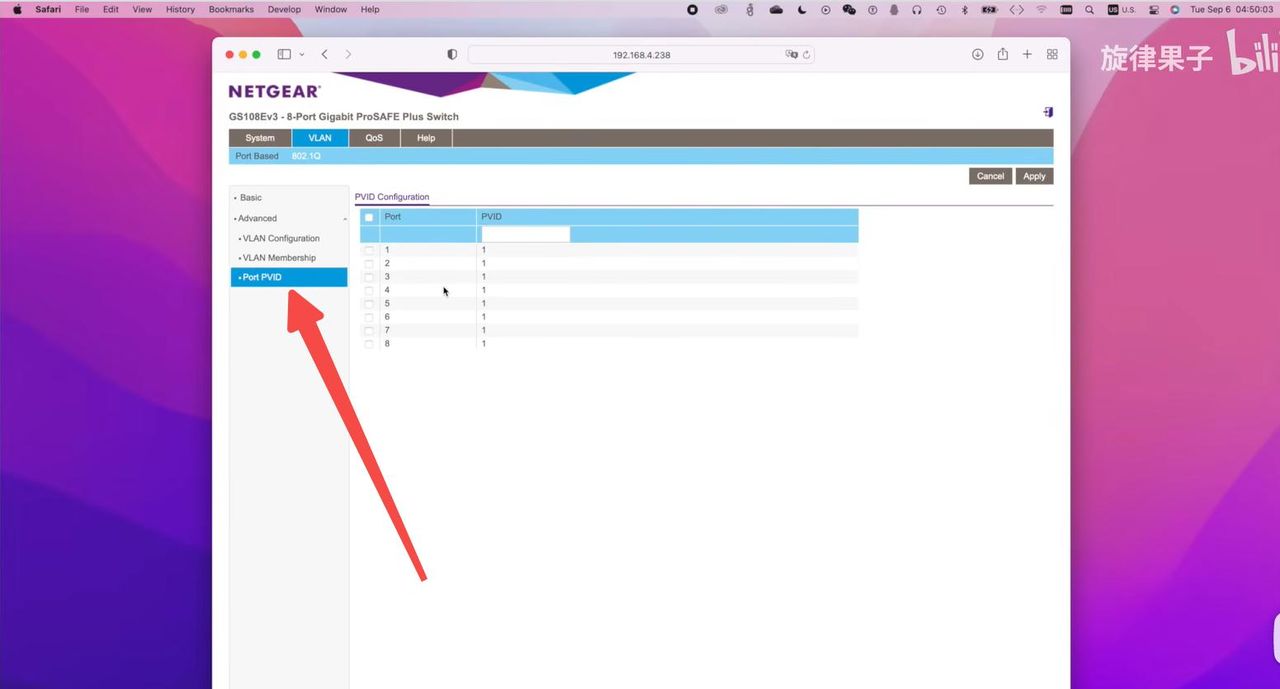Check the checkbox for port 2
Image resolution: width=1280 pixels, height=689 pixels.
point(369,263)
